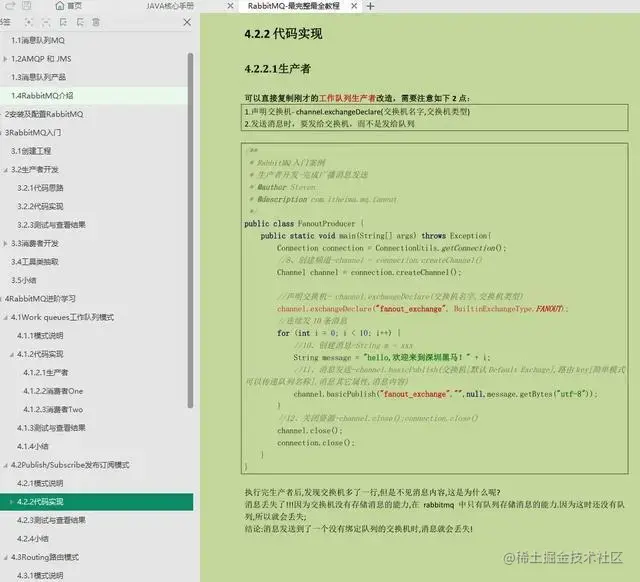Click the channel.exchangeDeclare red code line
Image resolution: width=640 pixels, height=582 pixels.
click(x=422, y=309)
